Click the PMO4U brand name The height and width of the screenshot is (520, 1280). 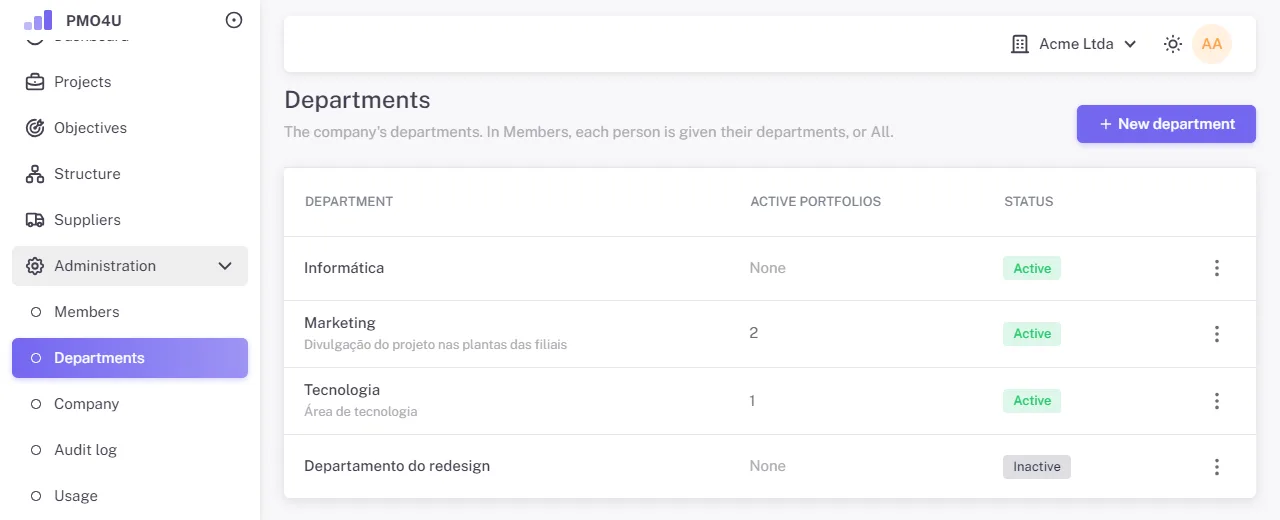click(x=93, y=20)
